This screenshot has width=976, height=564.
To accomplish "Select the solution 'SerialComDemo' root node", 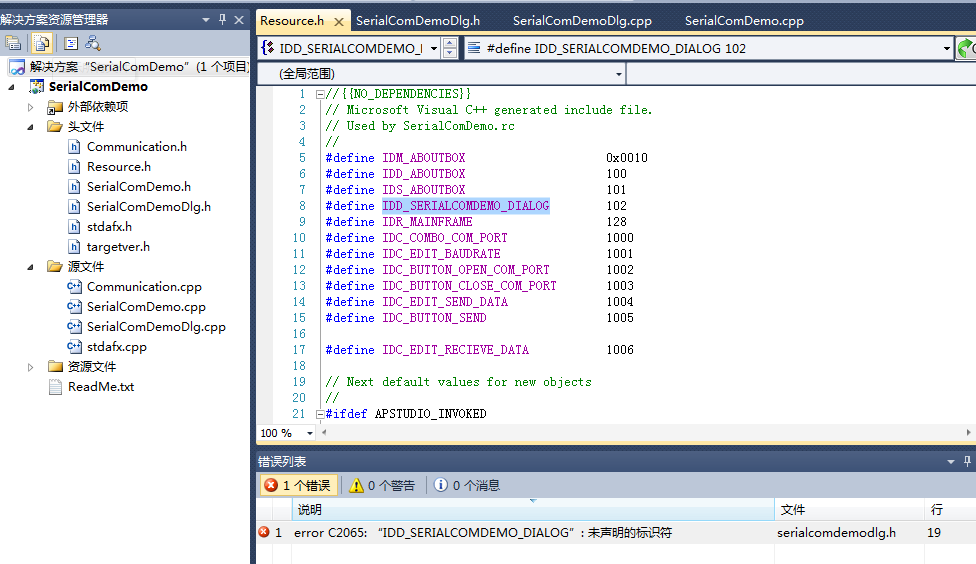I will click(x=128, y=67).
